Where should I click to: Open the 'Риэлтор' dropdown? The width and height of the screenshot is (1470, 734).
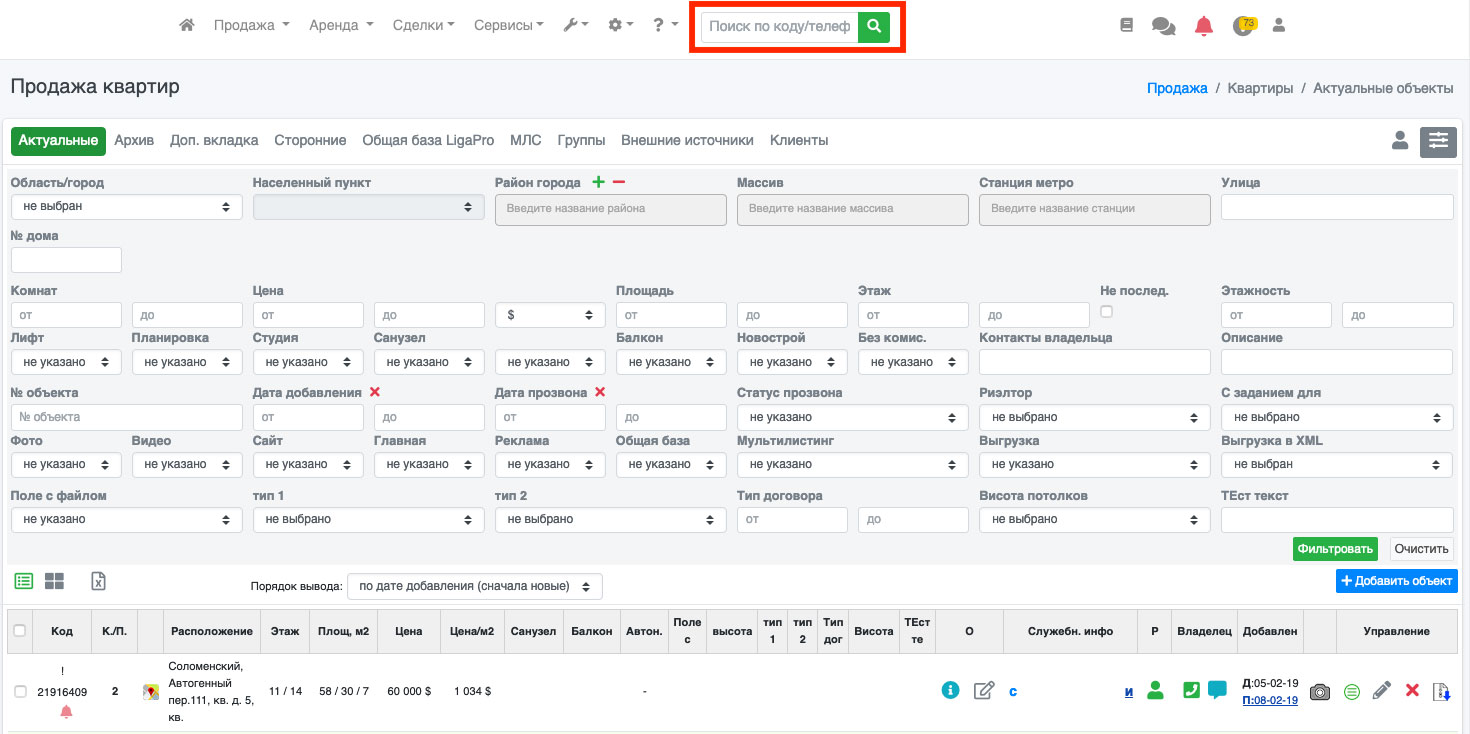coord(1094,417)
